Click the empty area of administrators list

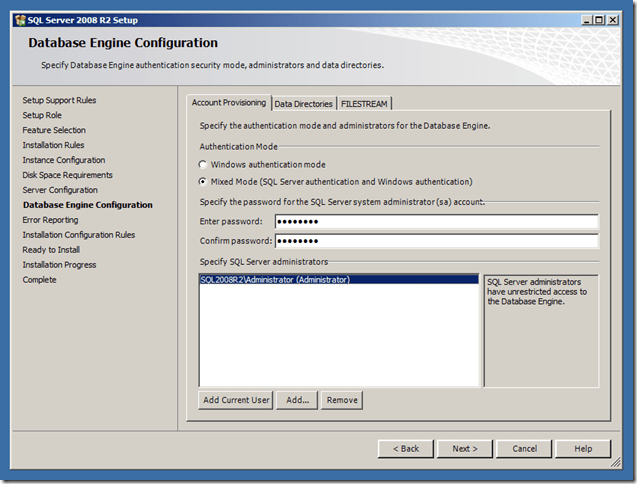[338, 340]
